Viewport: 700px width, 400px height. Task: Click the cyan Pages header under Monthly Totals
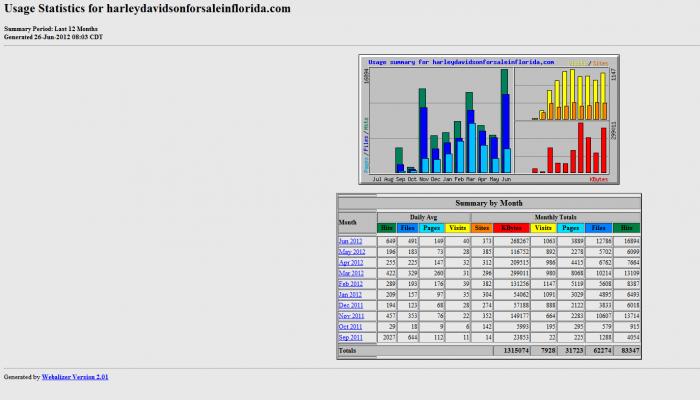tap(571, 228)
